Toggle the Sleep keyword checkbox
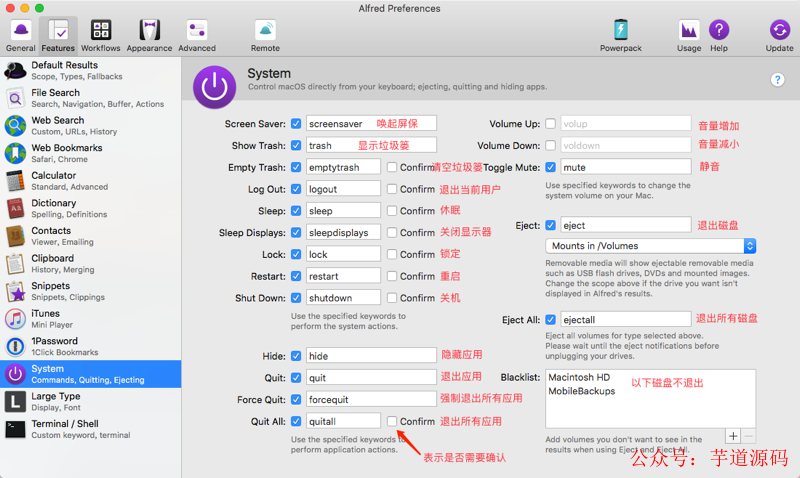 [x=296, y=211]
